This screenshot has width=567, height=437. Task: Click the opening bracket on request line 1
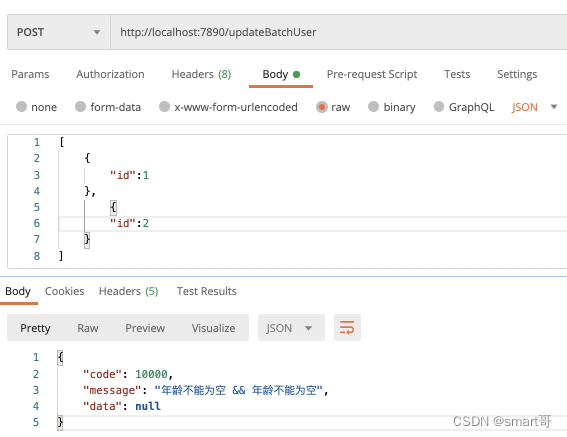coord(62,142)
